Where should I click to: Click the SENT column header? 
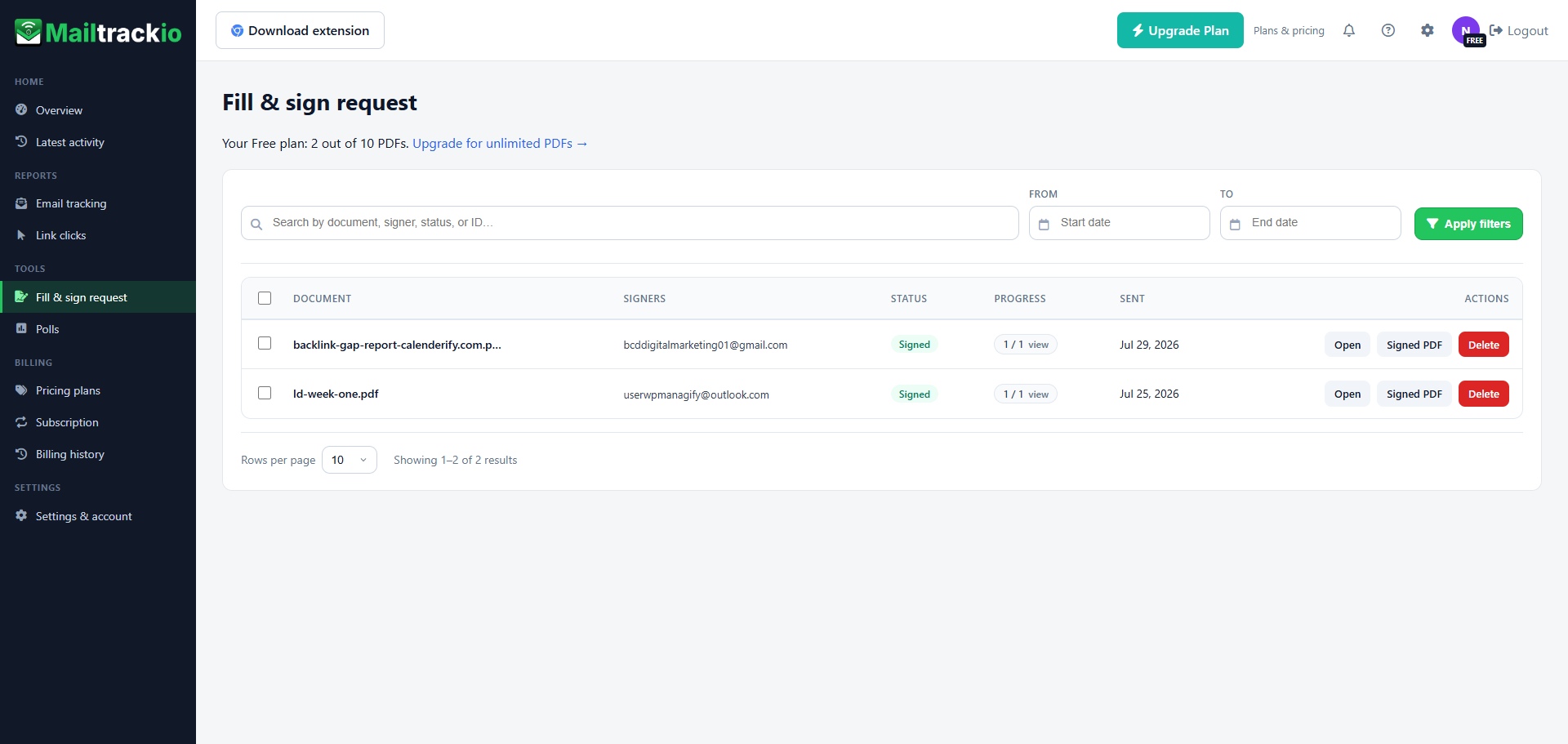click(1132, 299)
